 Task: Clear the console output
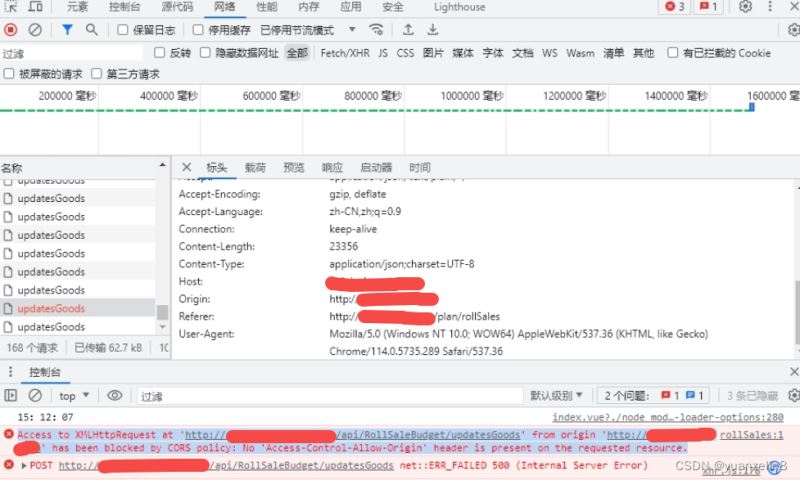pos(35,395)
